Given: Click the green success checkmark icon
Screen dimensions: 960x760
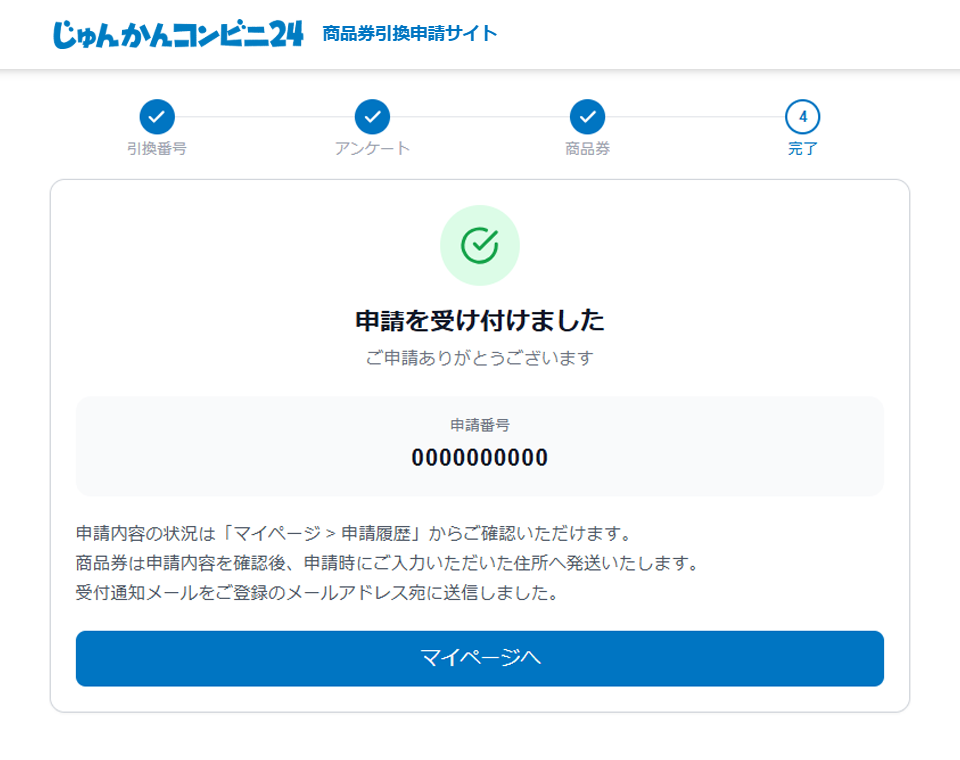Looking at the screenshot, I should pos(480,246).
